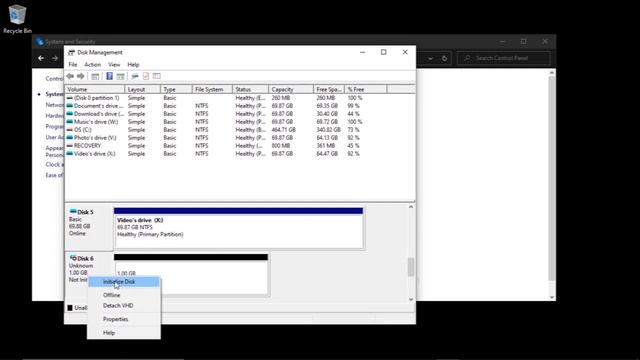
Task: Sort by the Type column header
Action: (x=176, y=89)
